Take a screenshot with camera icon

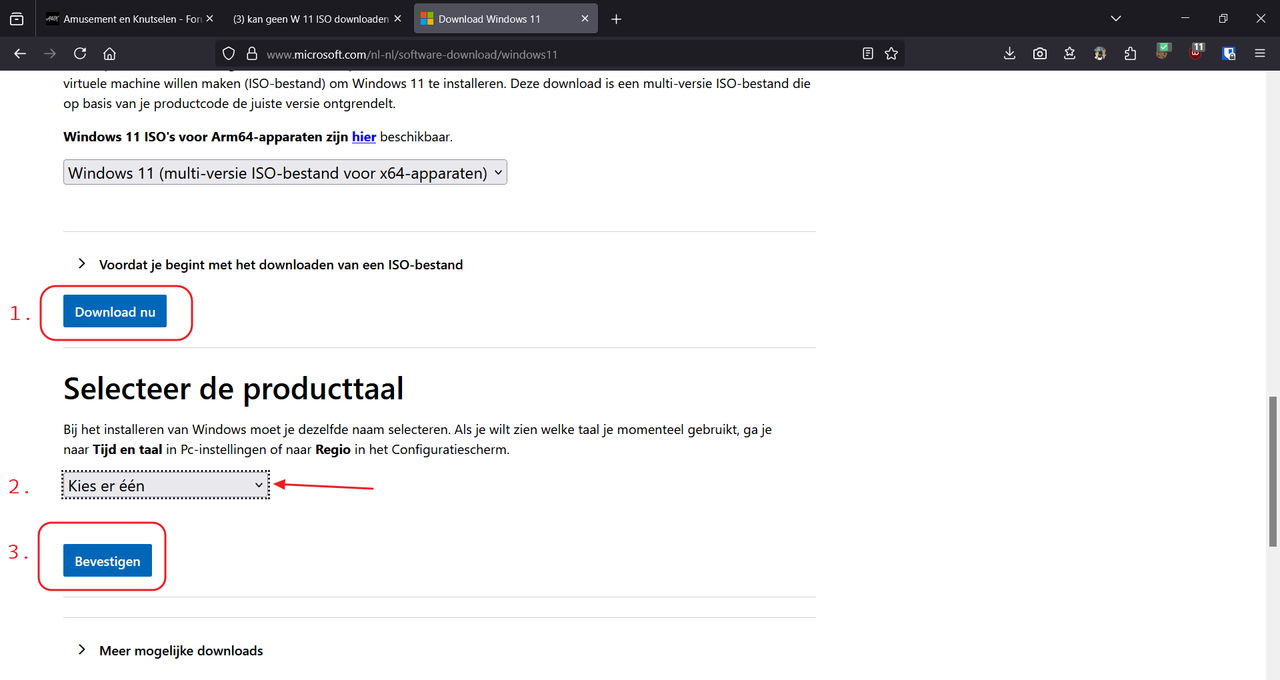(x=1040, y=53)
